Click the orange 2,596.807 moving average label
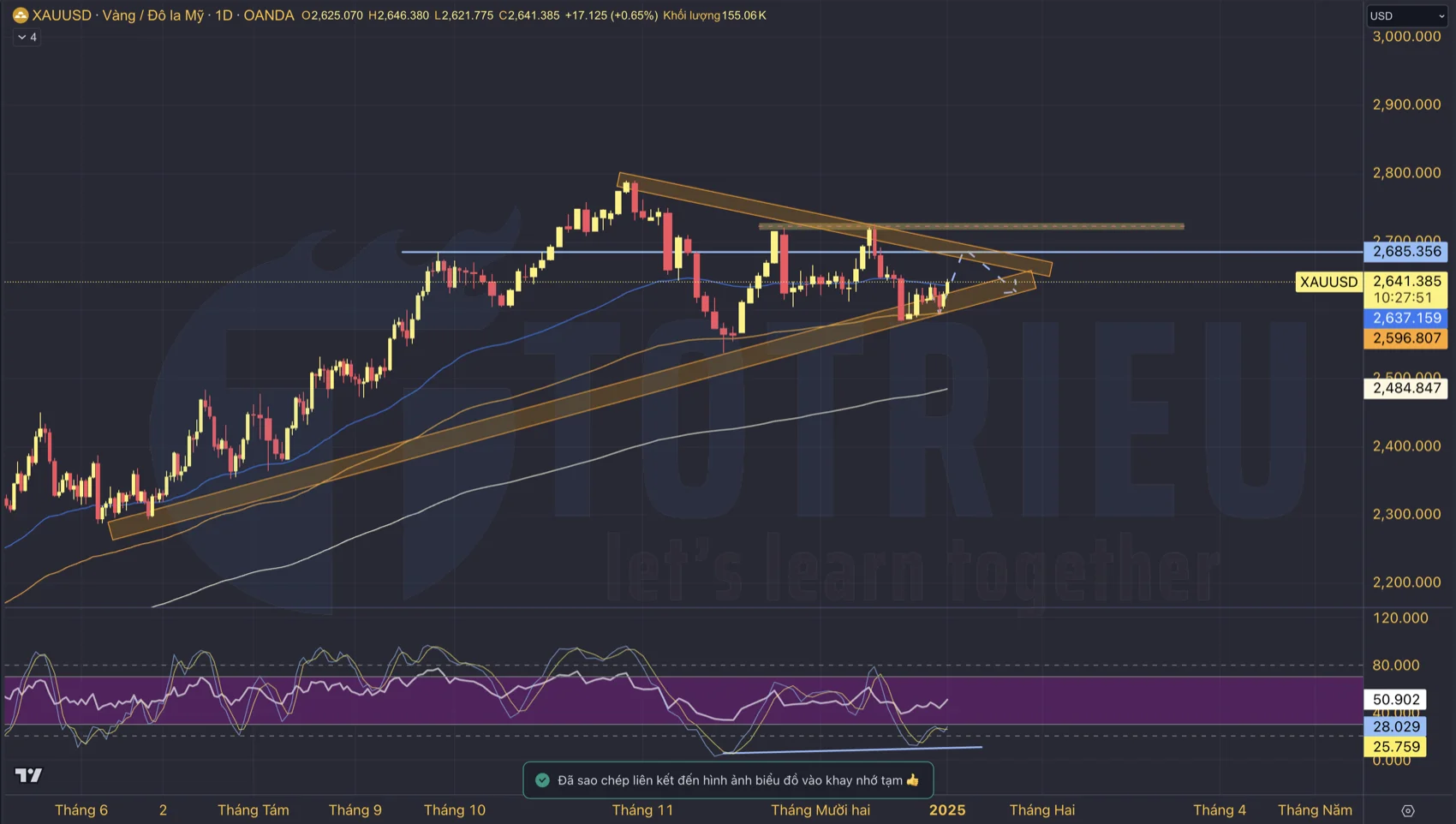The width and height of the screenshot is (1456, 824). tap(1406, 338)
